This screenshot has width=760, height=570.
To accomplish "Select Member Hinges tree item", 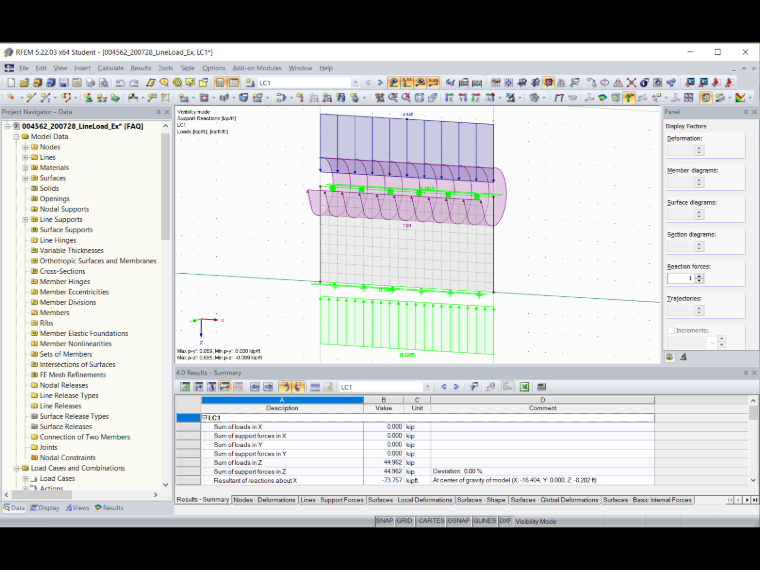I will 64,282.
